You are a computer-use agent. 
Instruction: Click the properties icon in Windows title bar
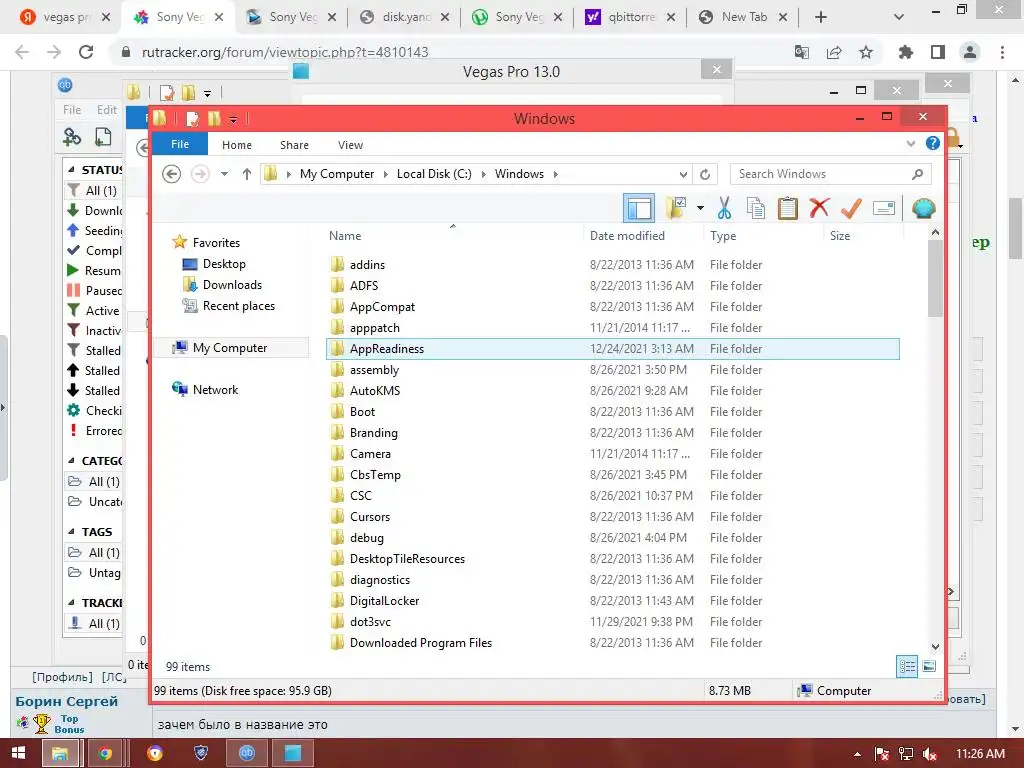(x=193, y=119)
